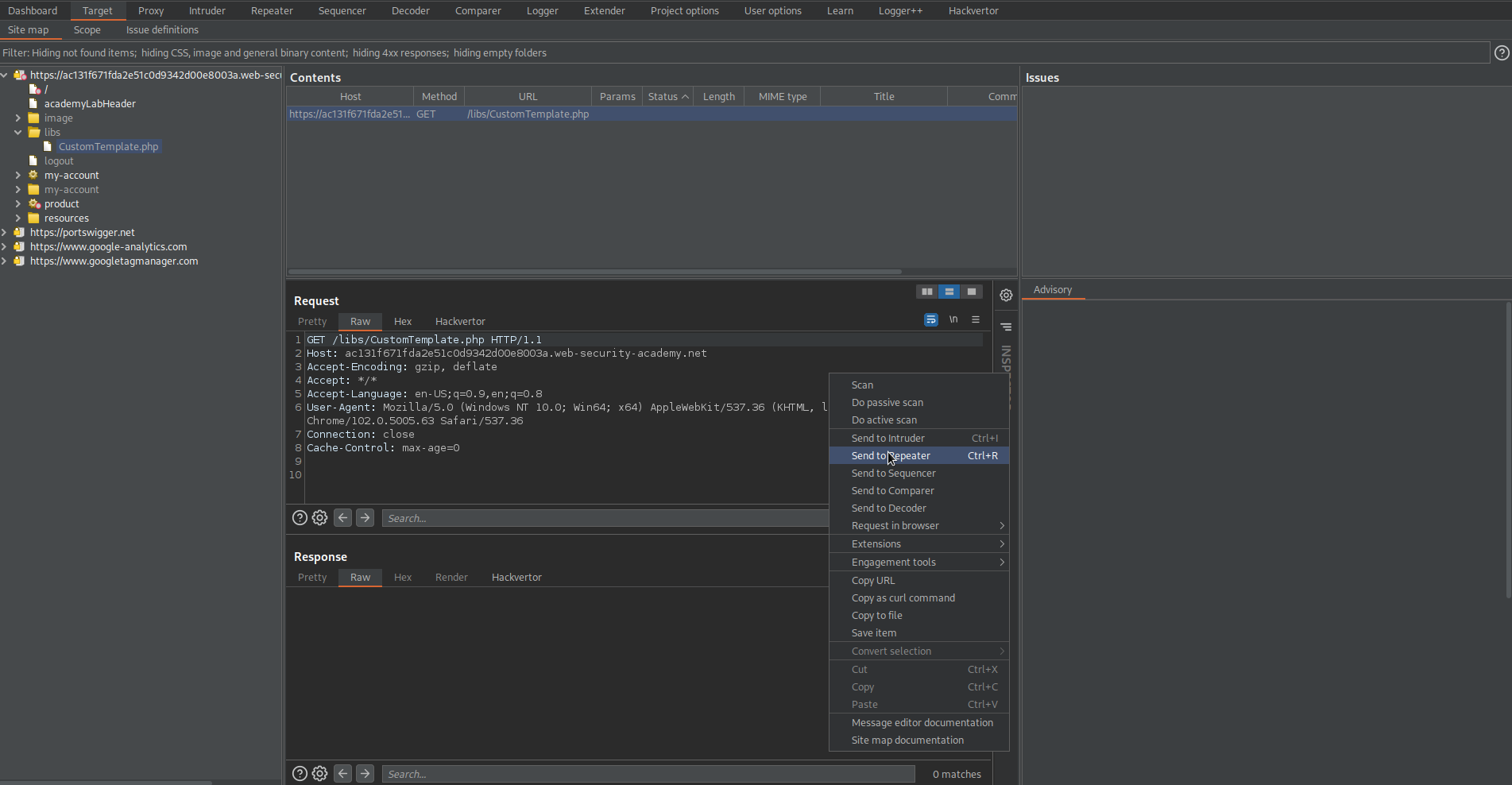1512x785 pixels.
Task: Open filter help question-mark icon
Action: (x=1502, y=52)
